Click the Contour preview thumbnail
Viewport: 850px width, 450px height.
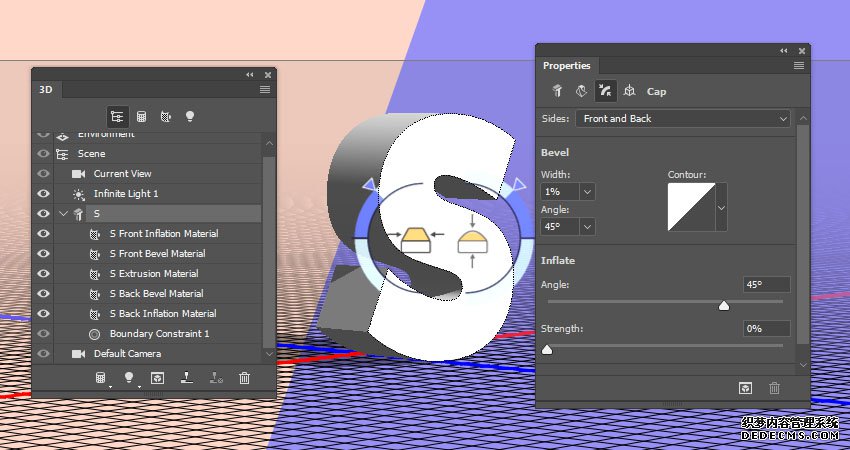tap(692, 207)
